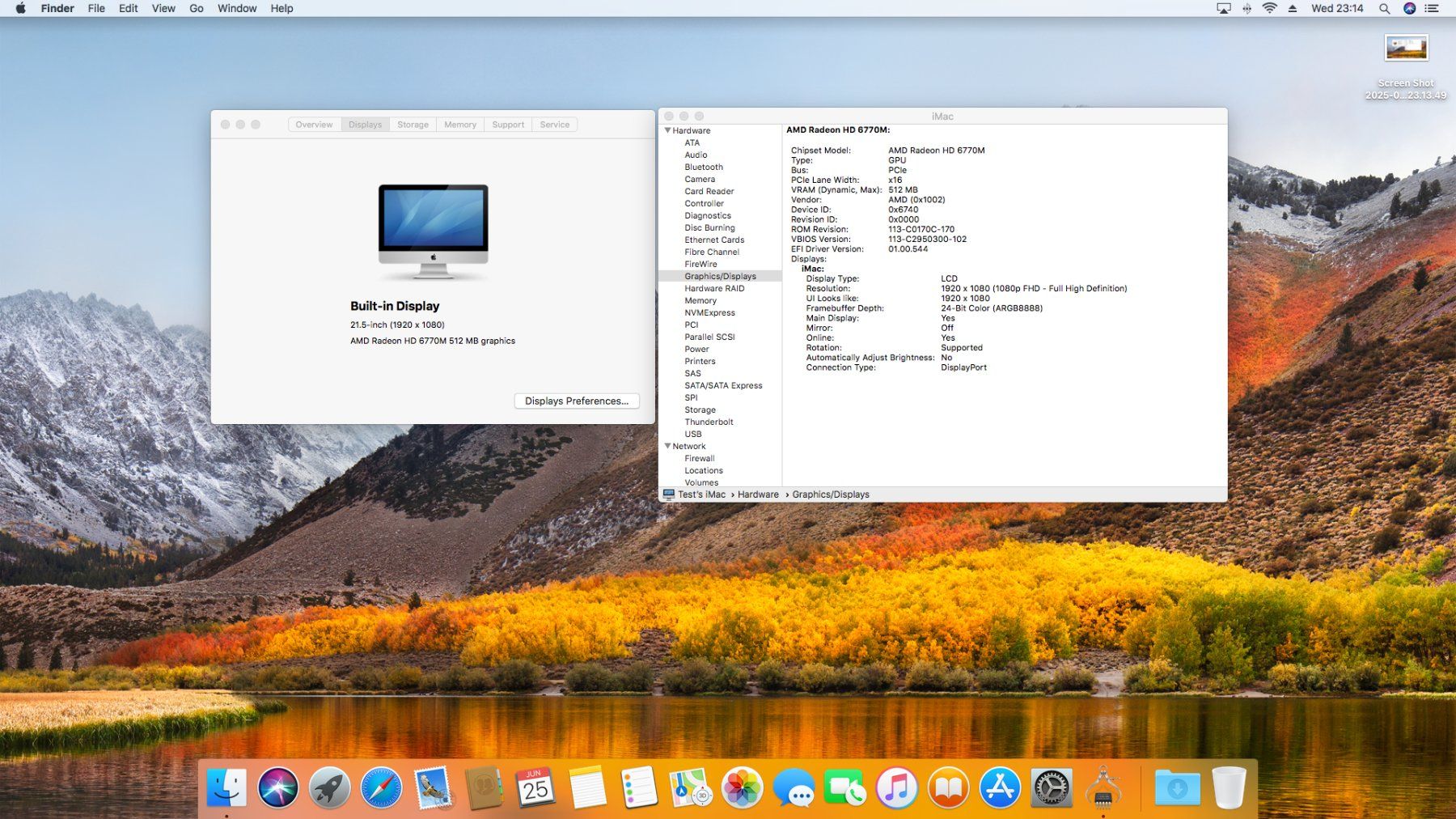Image resolution: width=1456 pixels, height=819 pixels.
Task: Open App Store icon in Dock
Action: pos(1000,787)
